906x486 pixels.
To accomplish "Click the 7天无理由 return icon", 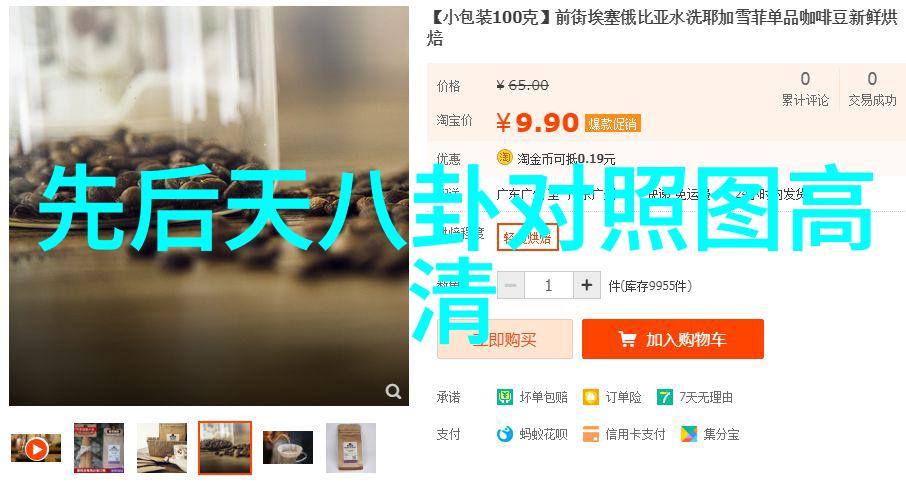I will point(664,397).
